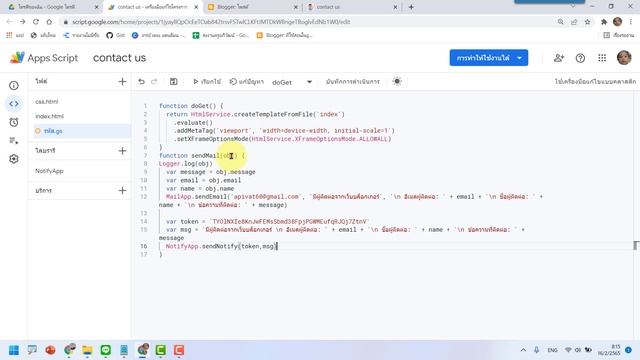Open Project Settings gear icon
Image resolution: width=640 pixels, height=360 pixels.
(14, 159)
